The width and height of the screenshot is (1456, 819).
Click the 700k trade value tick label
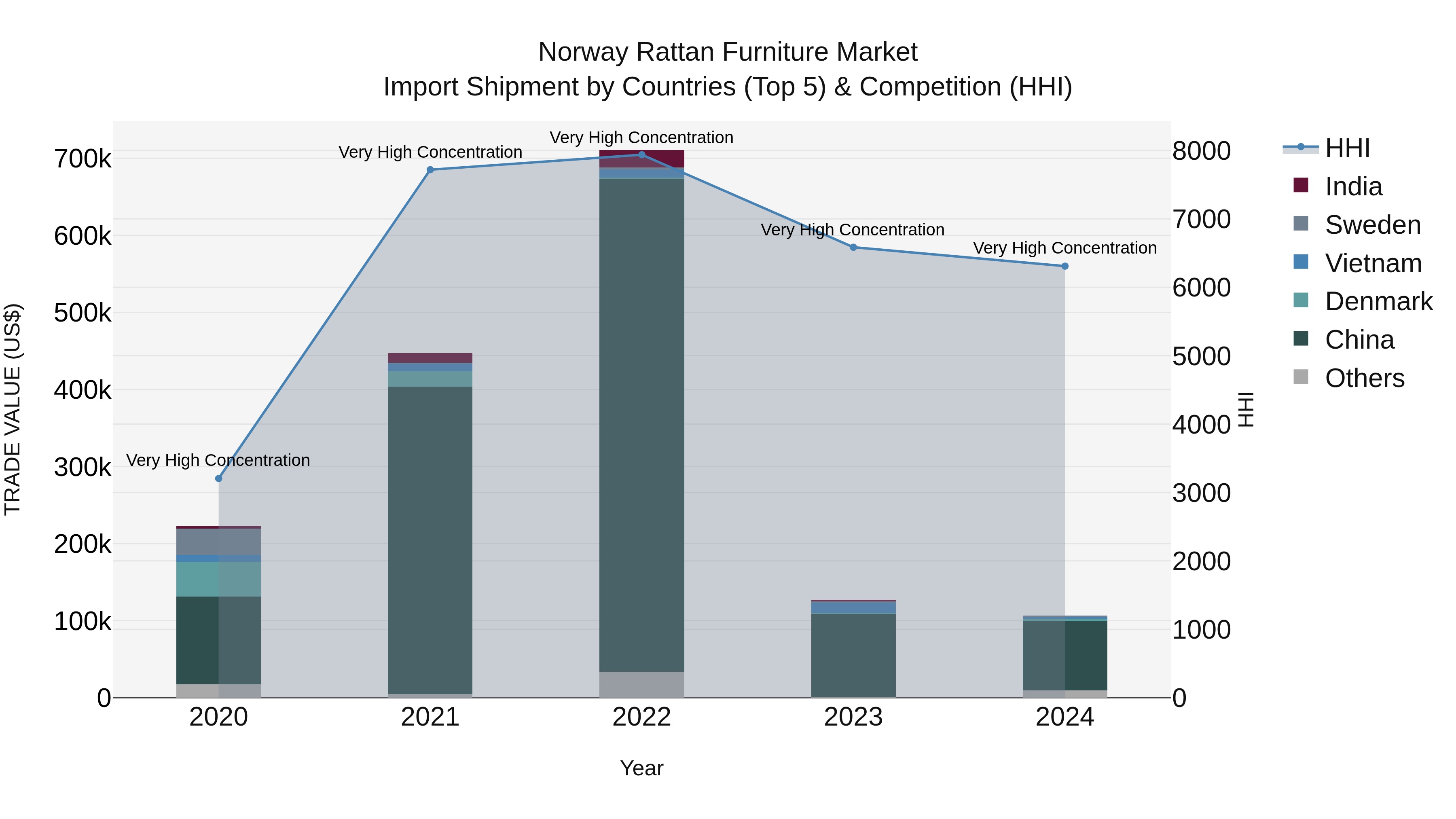[83, 159]
